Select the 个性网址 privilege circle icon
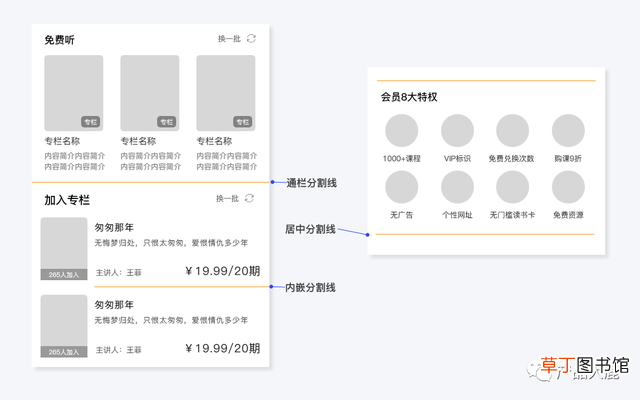The width and height of the screenshot is (640, 400). pyautogui.click(x=457, y=187)
